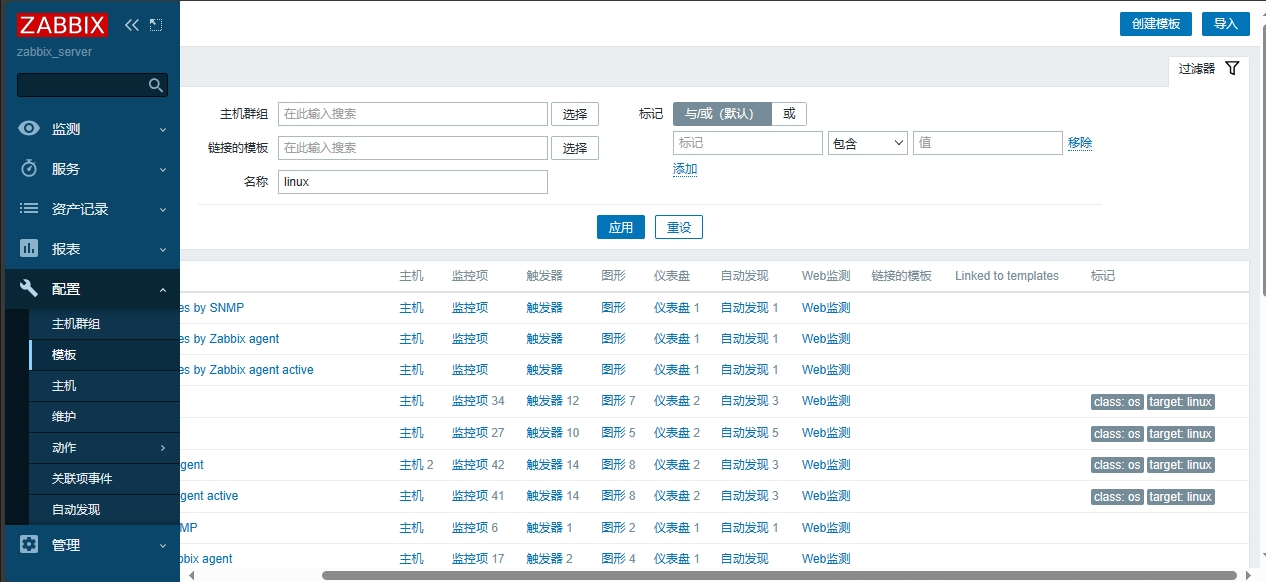
Task: Select the 与/或 (默认) tag mode
Action: [x=721, y=114]
